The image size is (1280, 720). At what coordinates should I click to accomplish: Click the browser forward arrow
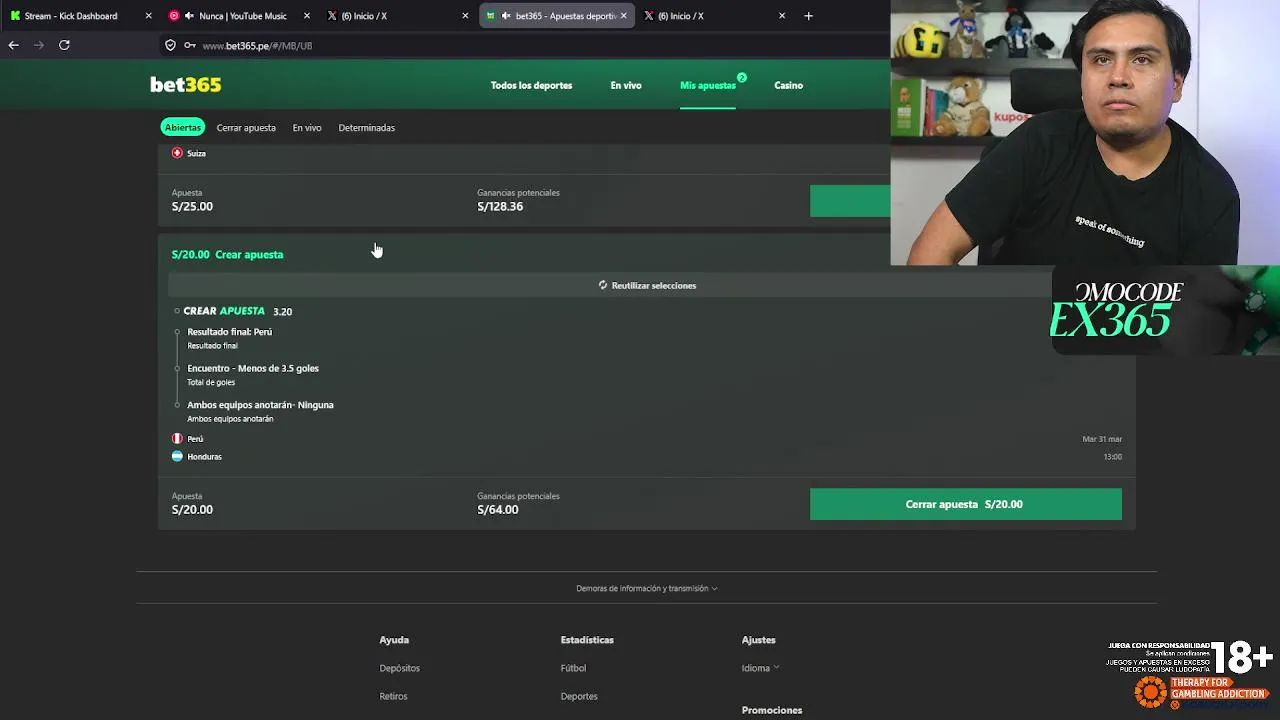click(39, 45)
